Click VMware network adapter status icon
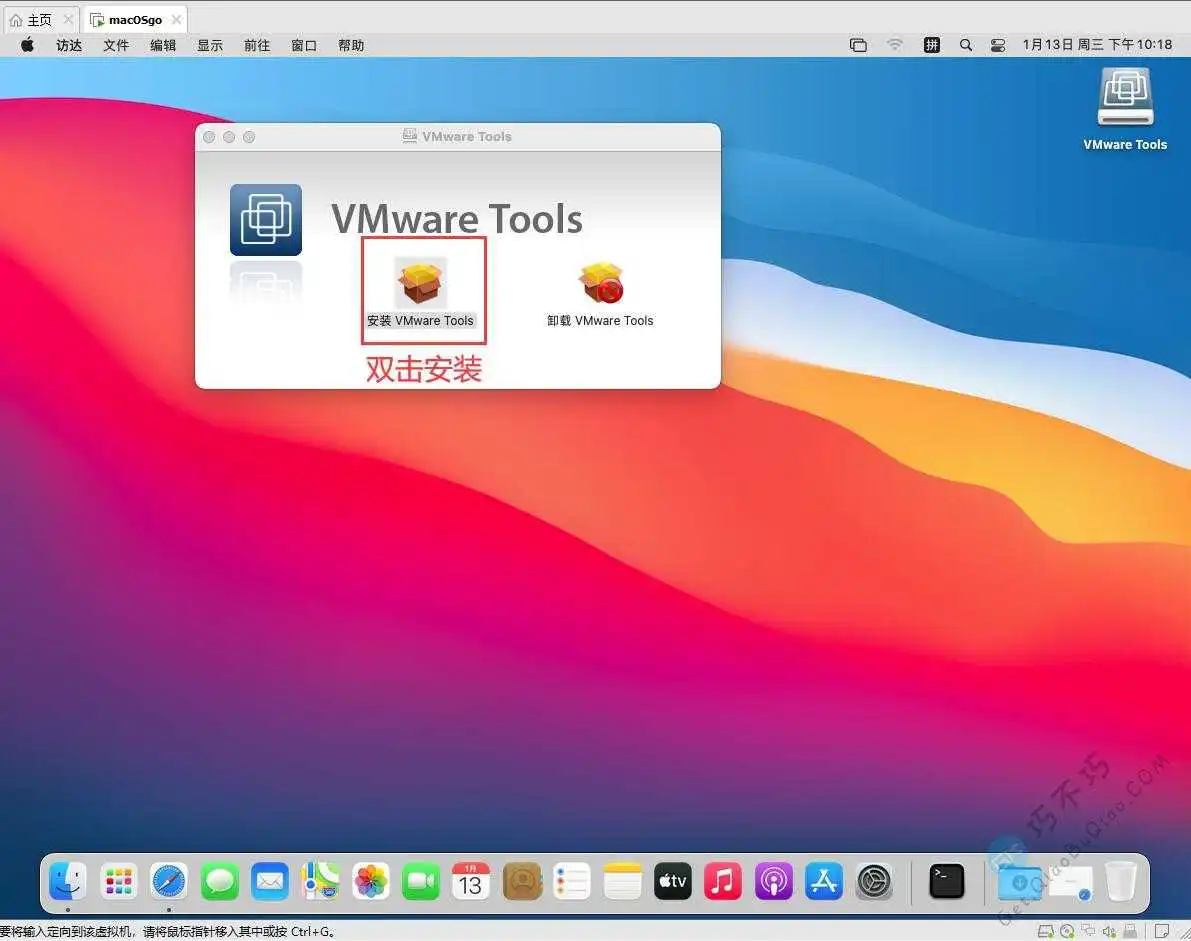1191x941 pixels. [x=1088, y=930]
